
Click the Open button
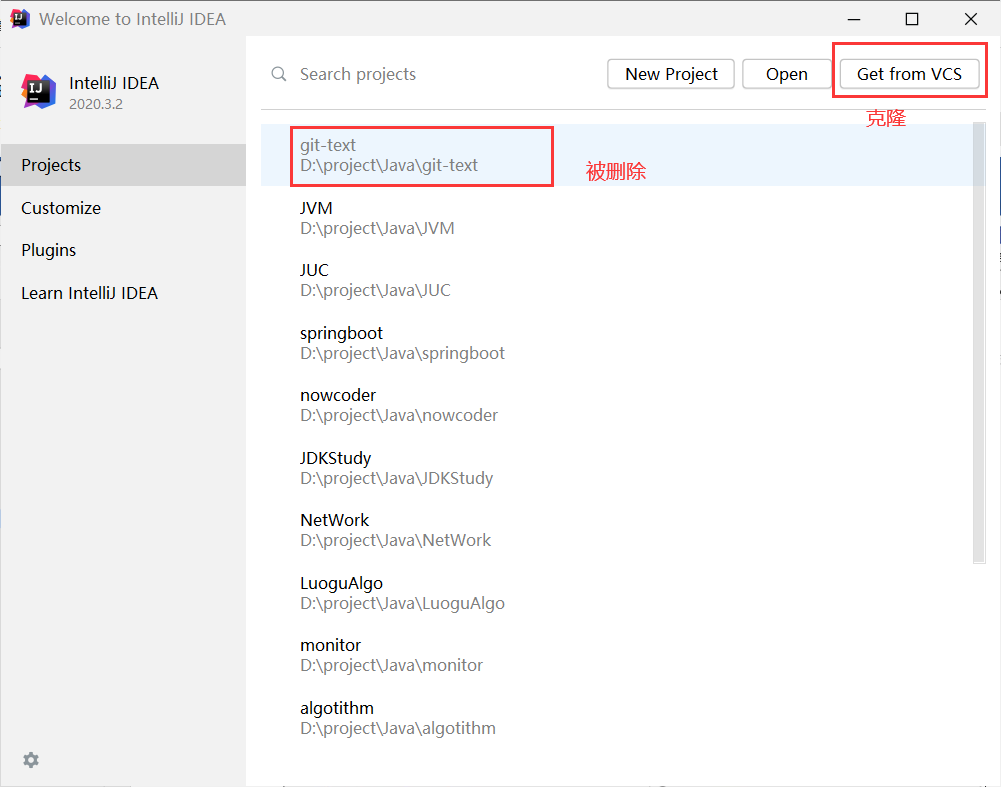786,74
